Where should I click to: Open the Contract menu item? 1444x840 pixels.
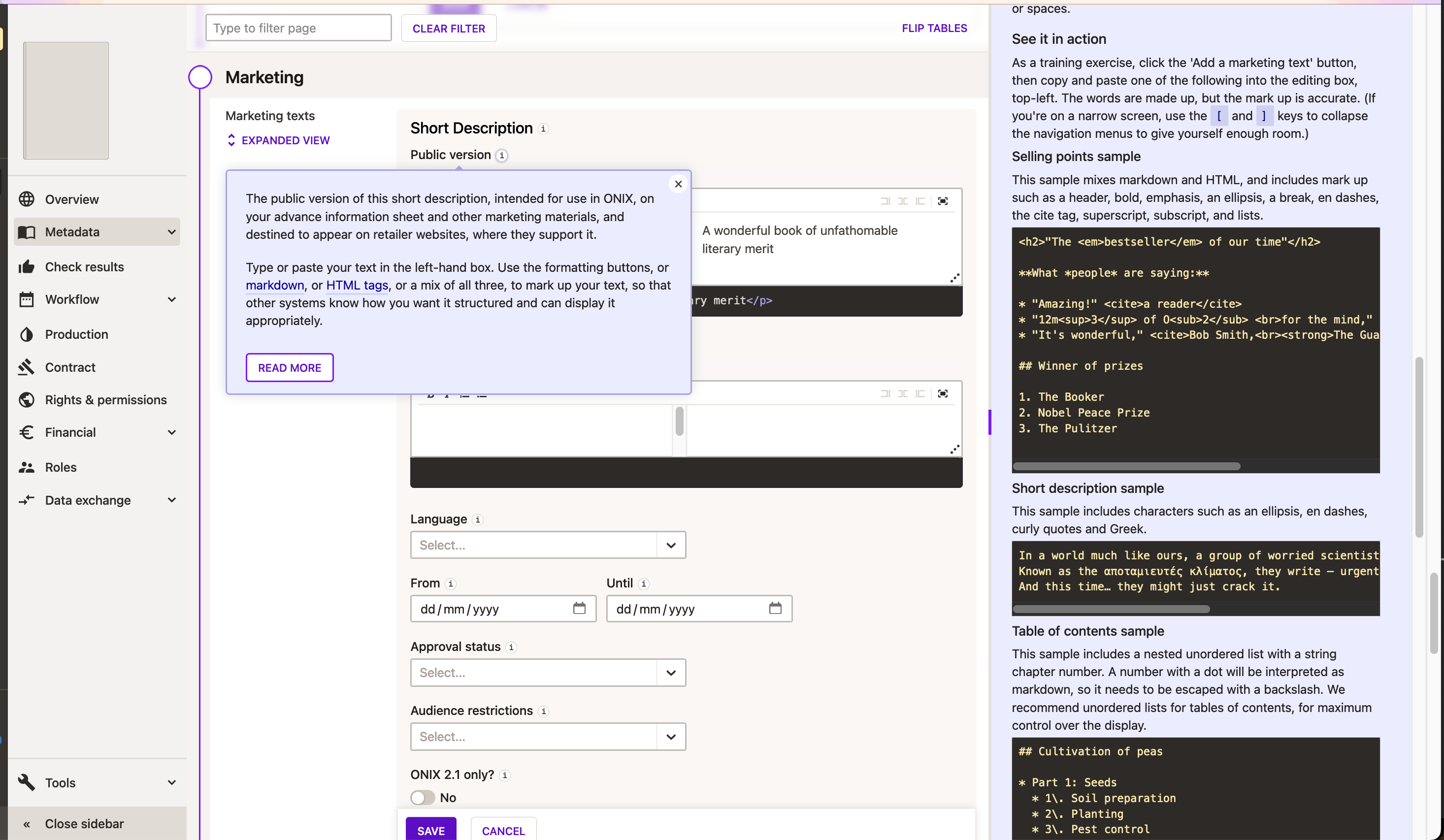(97, 367)
